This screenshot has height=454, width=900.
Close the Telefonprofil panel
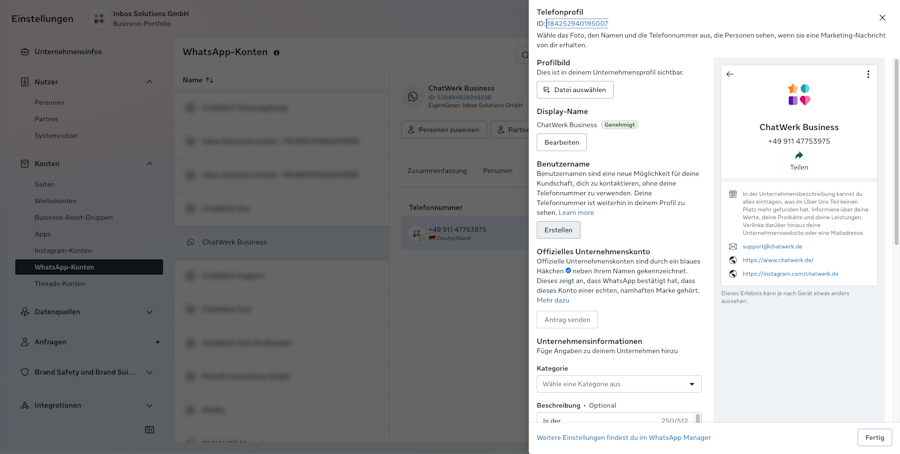point(882,18)
